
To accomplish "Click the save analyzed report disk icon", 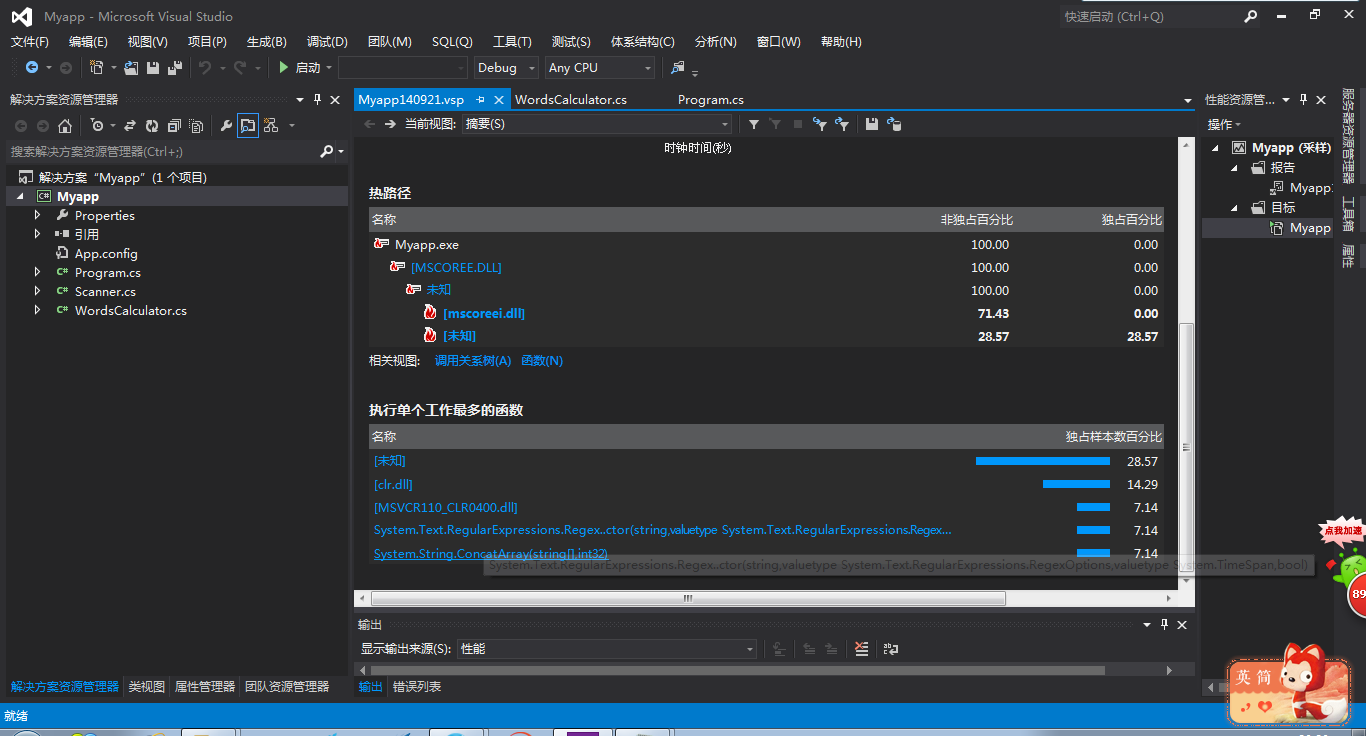I will pyautogui.click(x=872, y=124).
